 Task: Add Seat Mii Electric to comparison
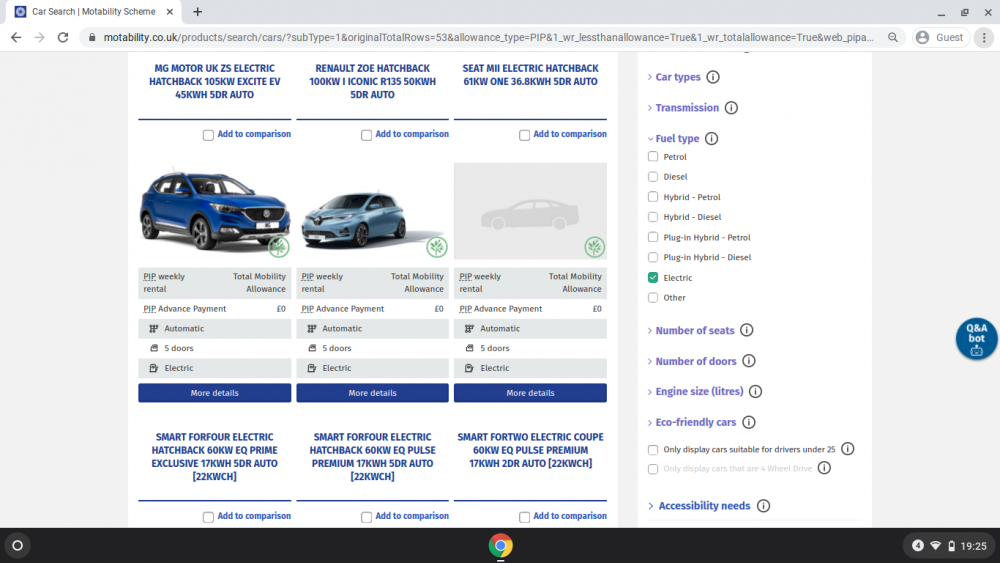point(524,135)
